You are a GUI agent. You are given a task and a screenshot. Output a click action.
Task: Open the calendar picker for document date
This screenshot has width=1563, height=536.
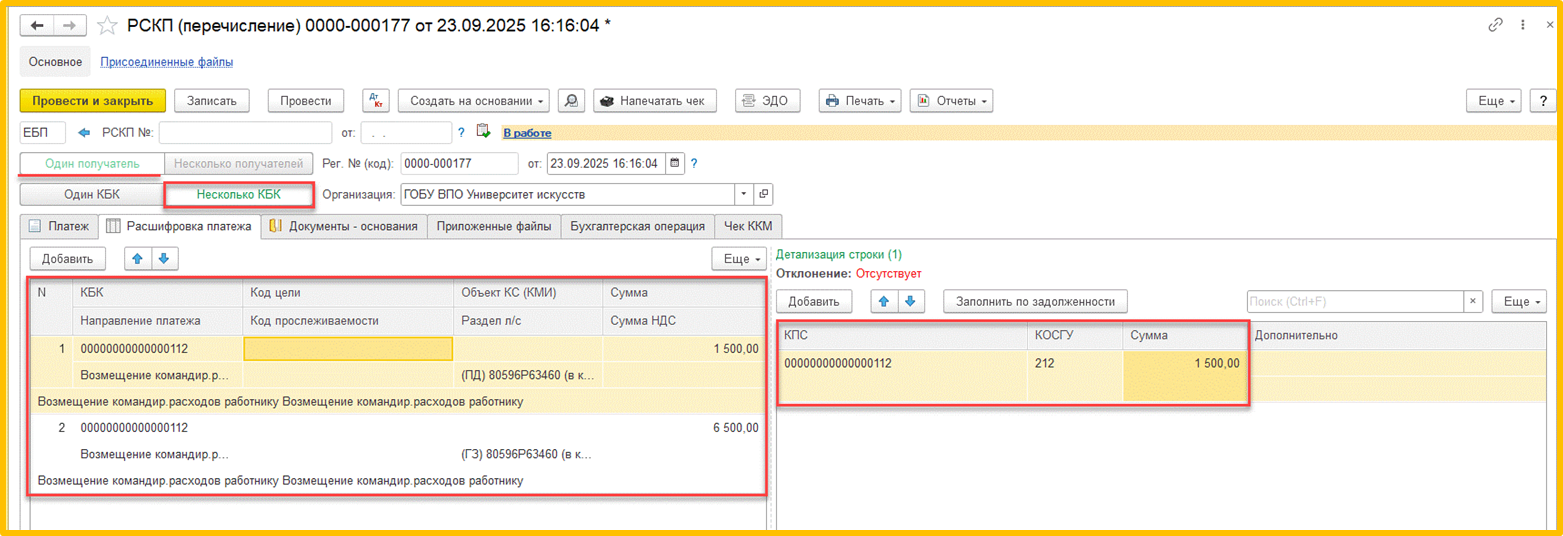(675, 163)
